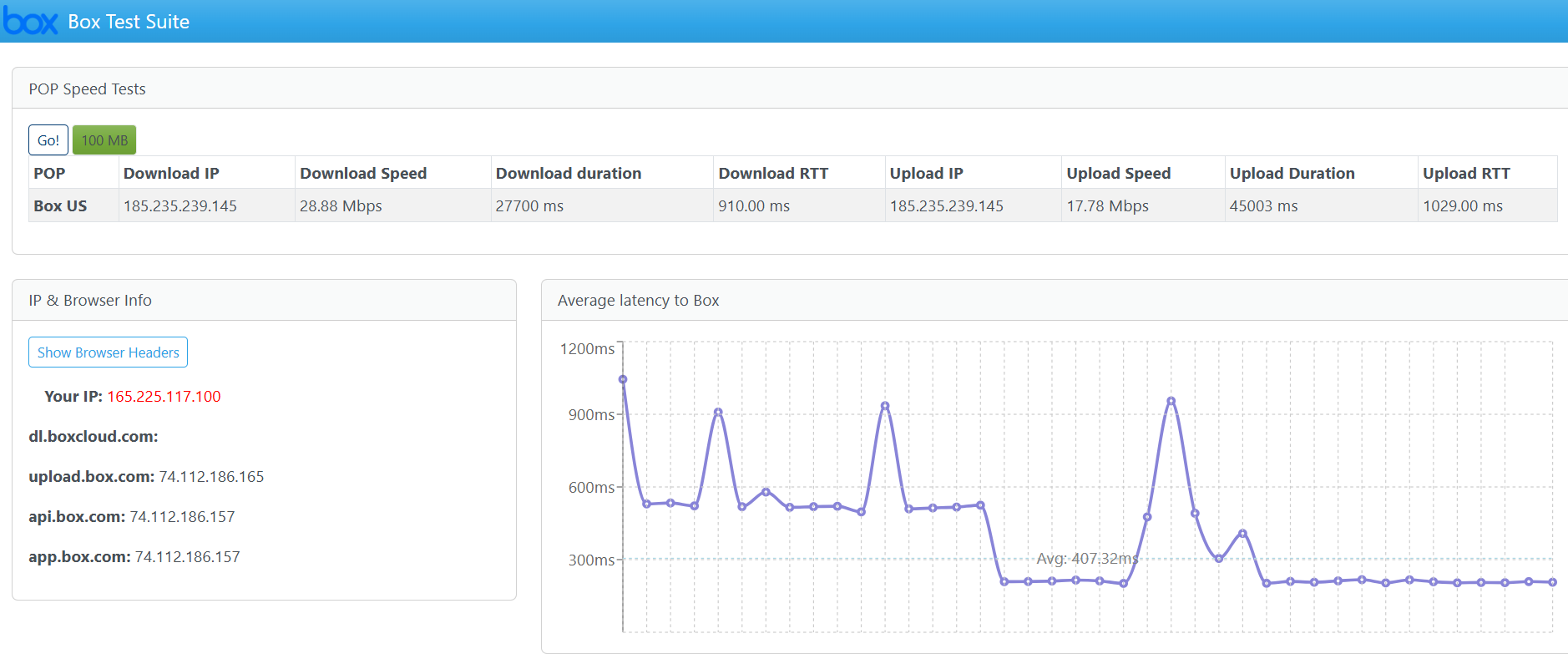Start the speed test with Go!
This screenshot has height=654, width=1568.
click(x=48, y=140)
